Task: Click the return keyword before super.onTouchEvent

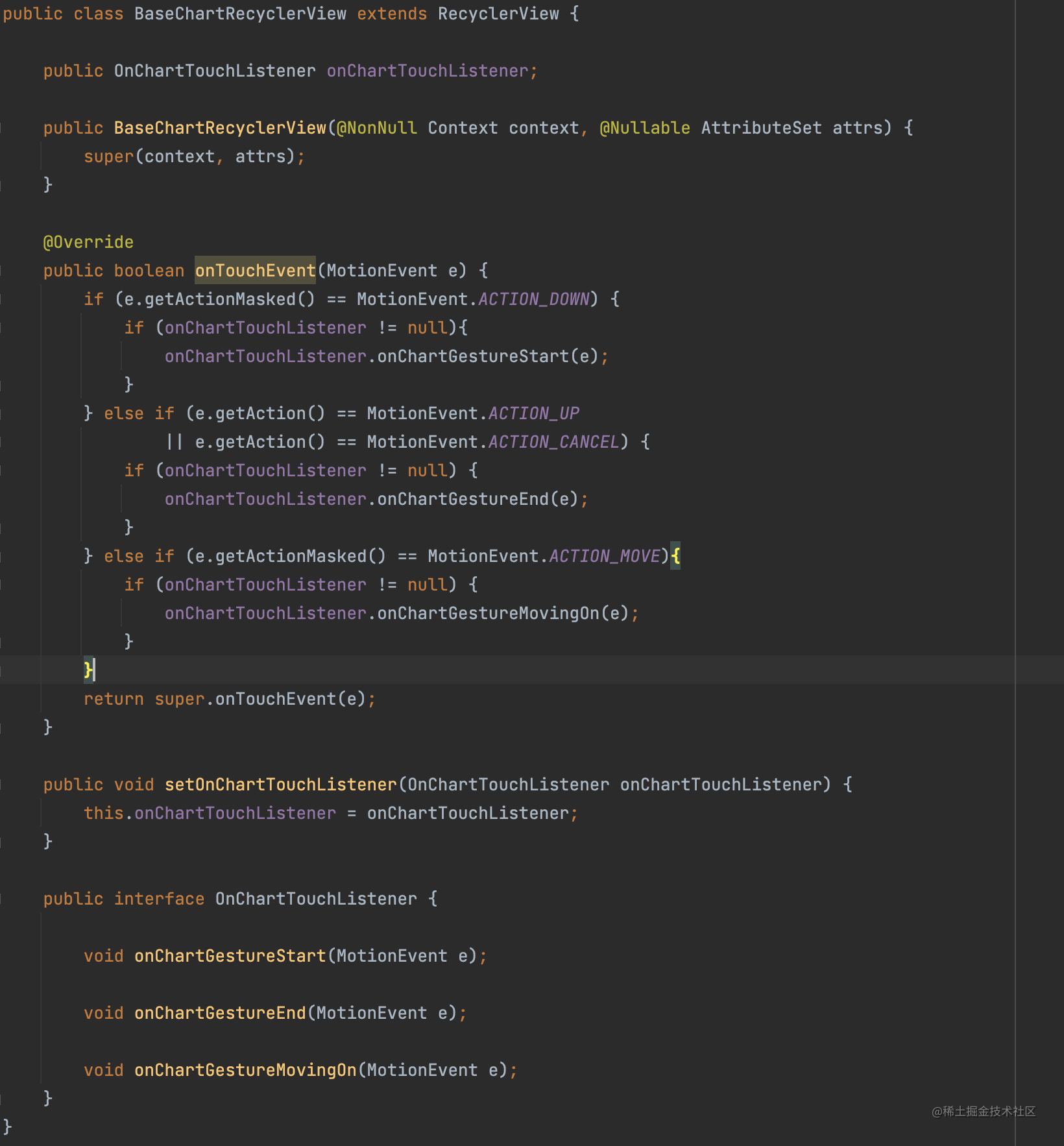Action: tap(114, 699)
